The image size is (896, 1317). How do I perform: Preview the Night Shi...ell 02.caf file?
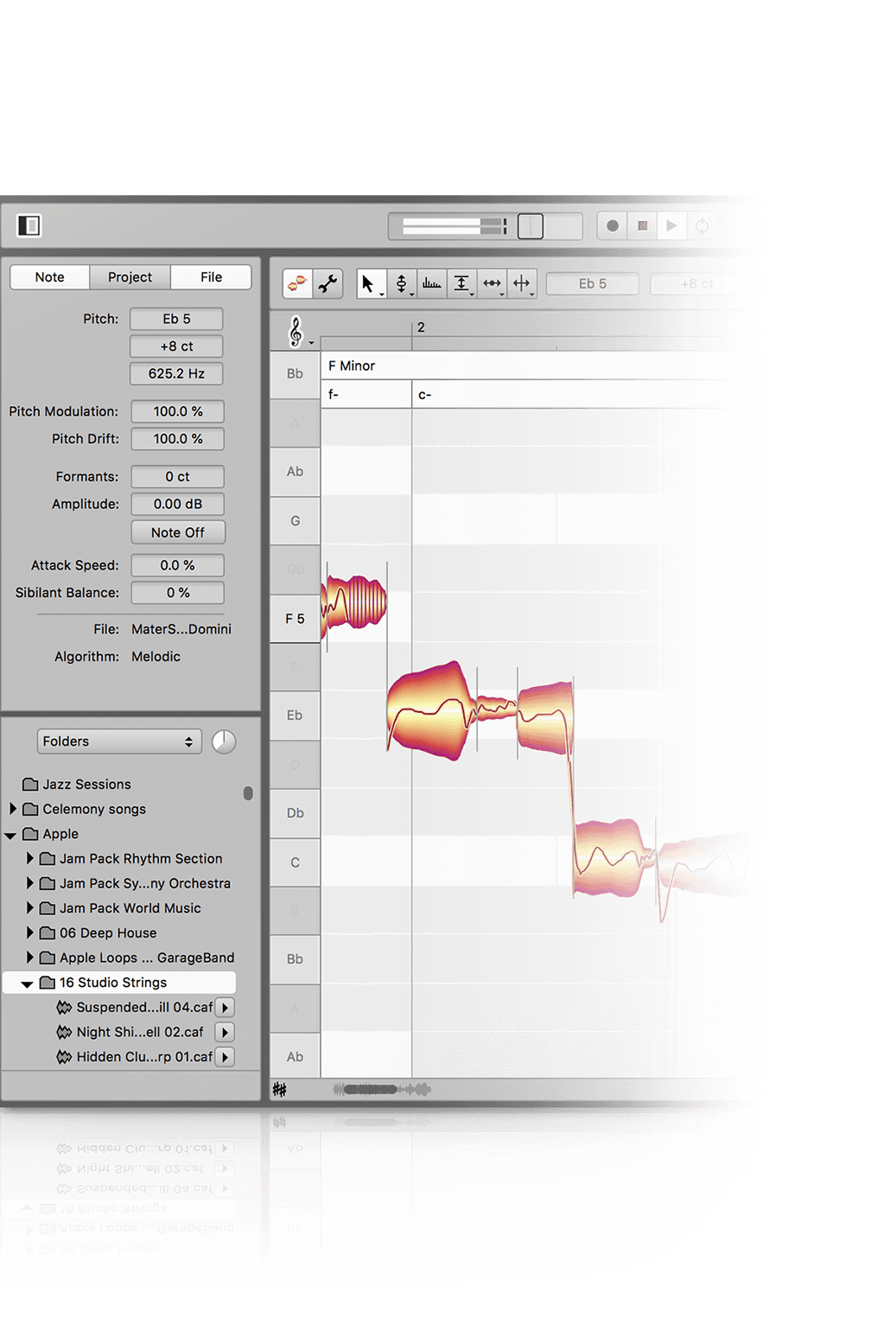225,1032
